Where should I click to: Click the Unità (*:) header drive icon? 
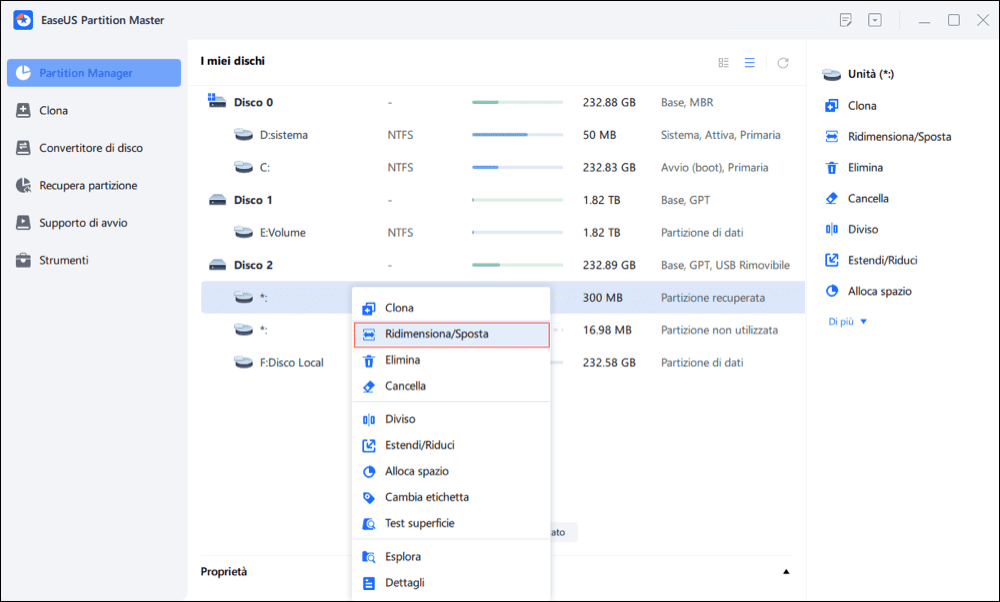coord(832,75)
